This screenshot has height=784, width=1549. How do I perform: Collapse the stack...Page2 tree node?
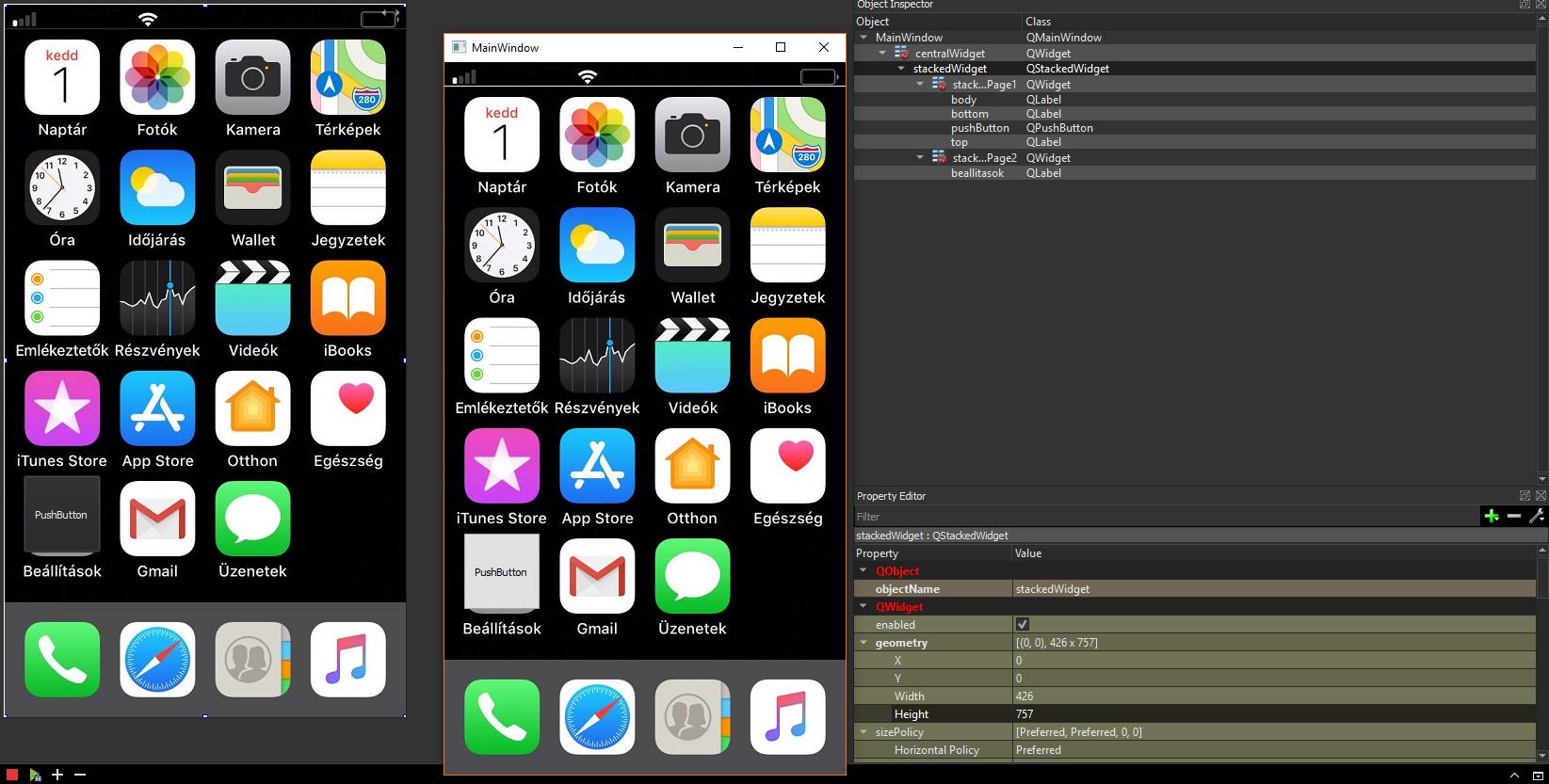click(x=920, y=157)
